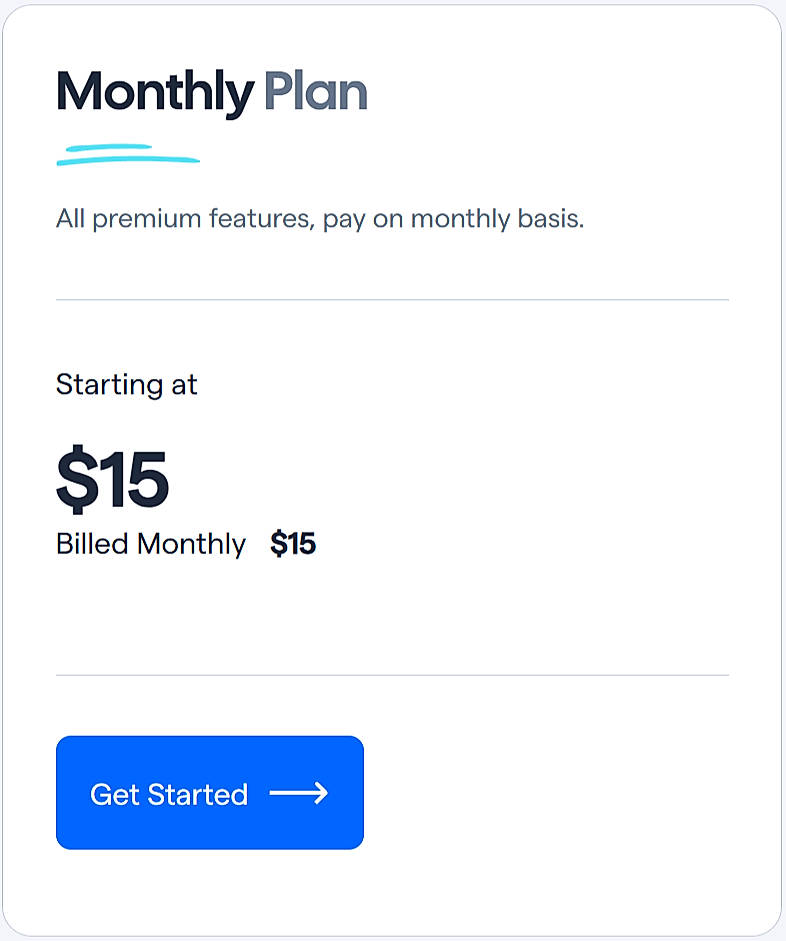Click the divider line below the description
This screenshot has height=941, width=786.
[392, 299]
